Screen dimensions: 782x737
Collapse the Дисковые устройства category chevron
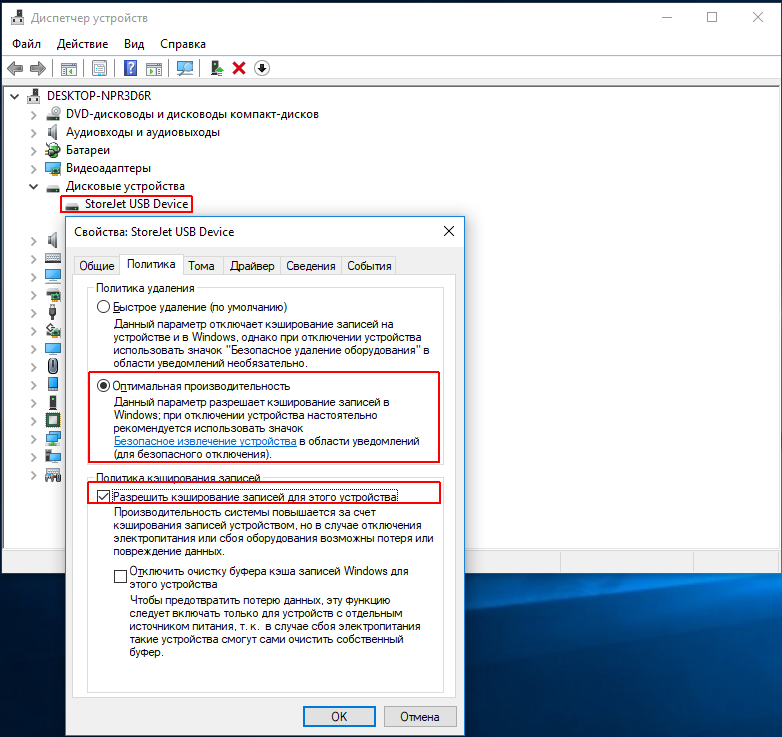click(33, 186)
